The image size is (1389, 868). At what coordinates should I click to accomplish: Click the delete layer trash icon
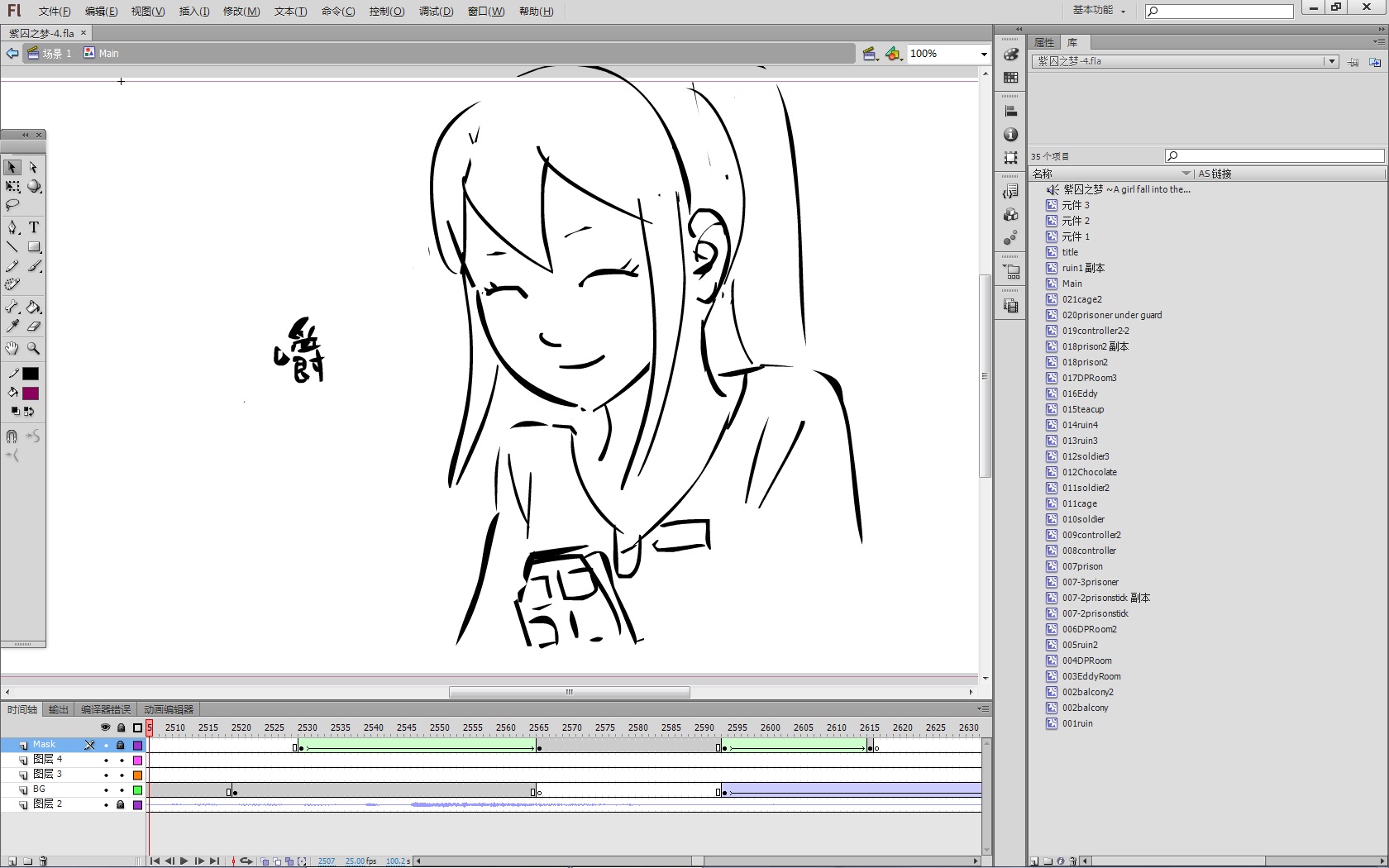43,861
